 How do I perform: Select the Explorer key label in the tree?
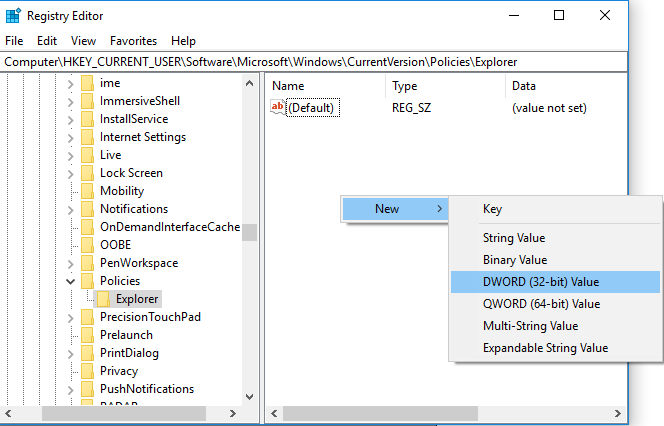click(137, 299)
